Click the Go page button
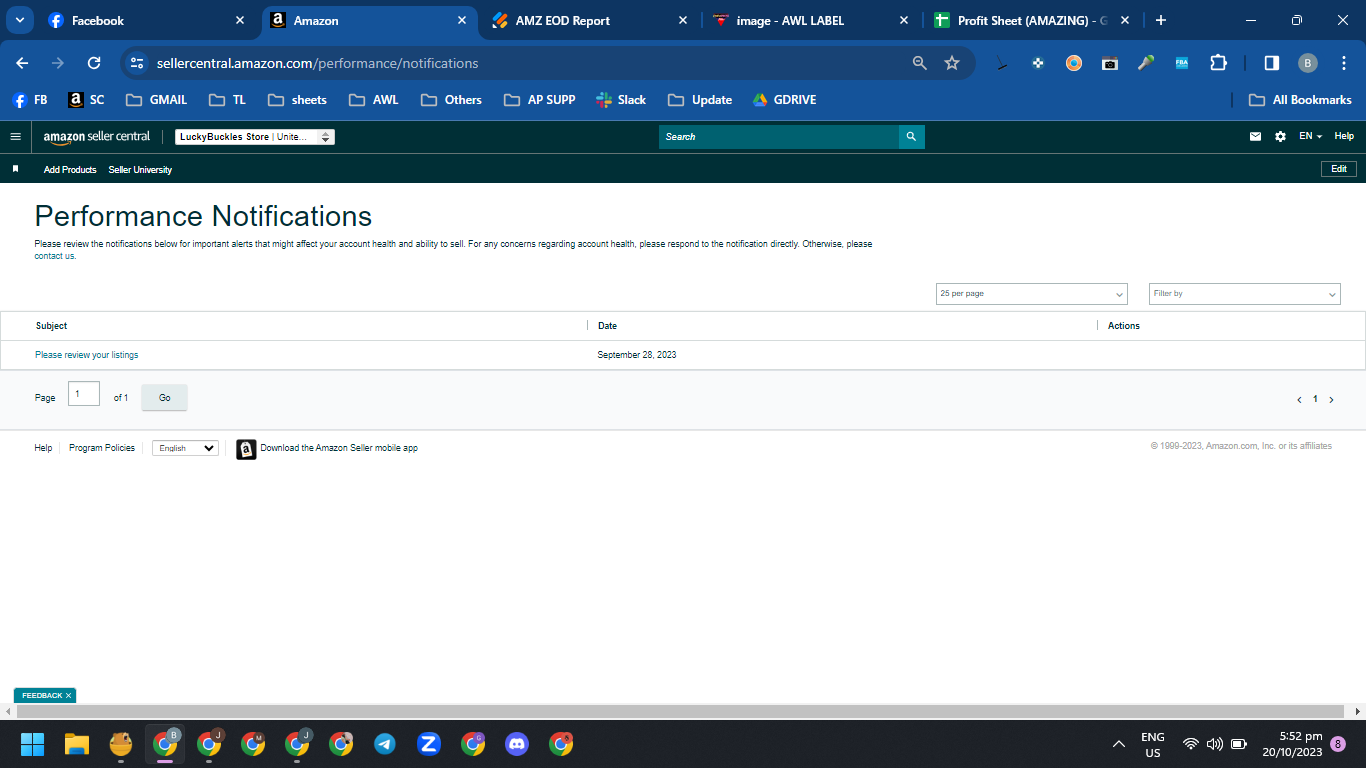1366x768 pixels. (165, 398)
